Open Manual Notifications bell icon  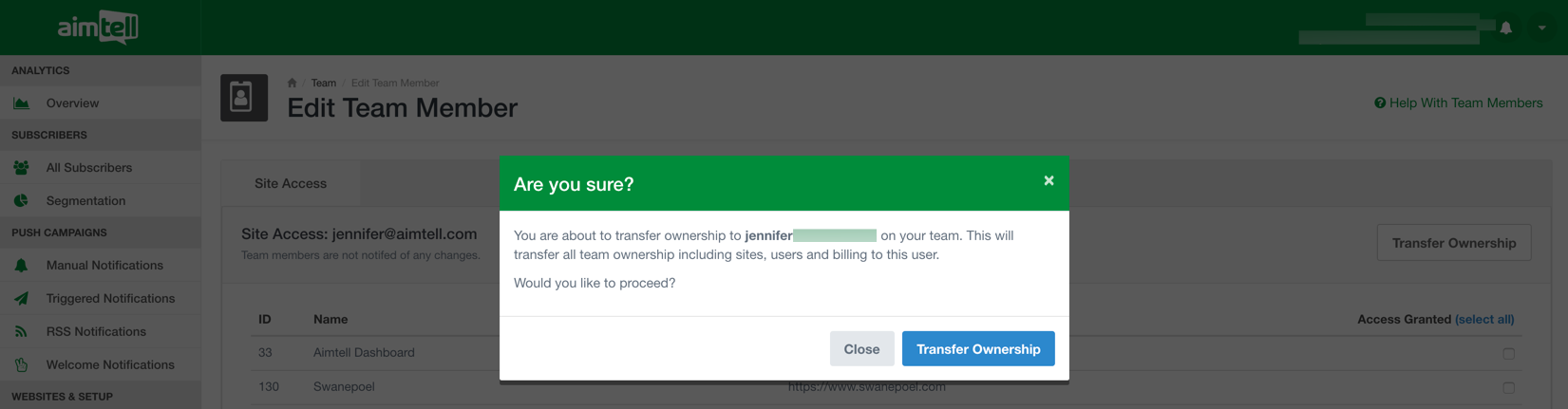click(x=21, y=265)
